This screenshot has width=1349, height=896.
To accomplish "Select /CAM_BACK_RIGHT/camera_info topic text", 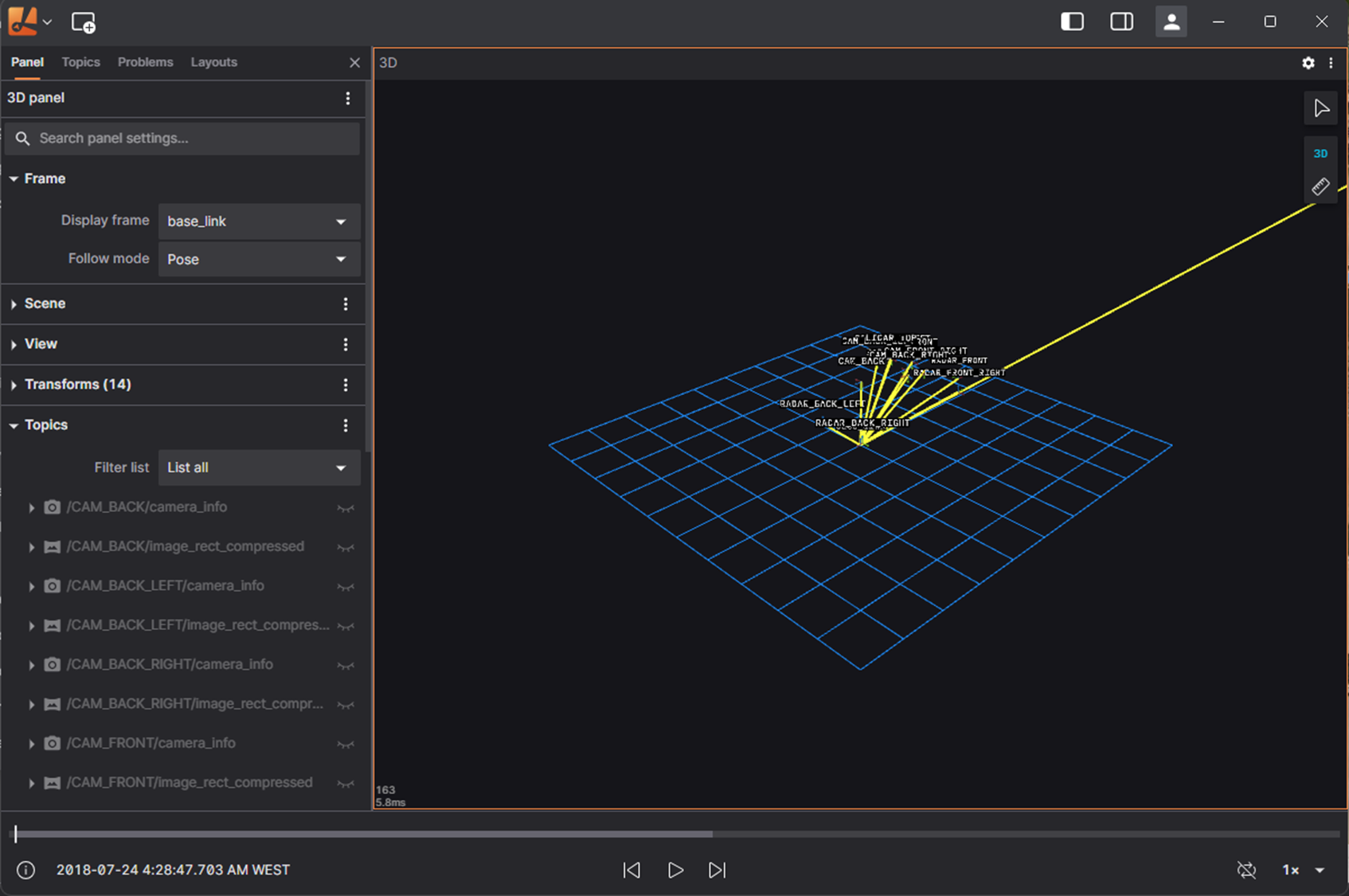I will pos(170,664).
